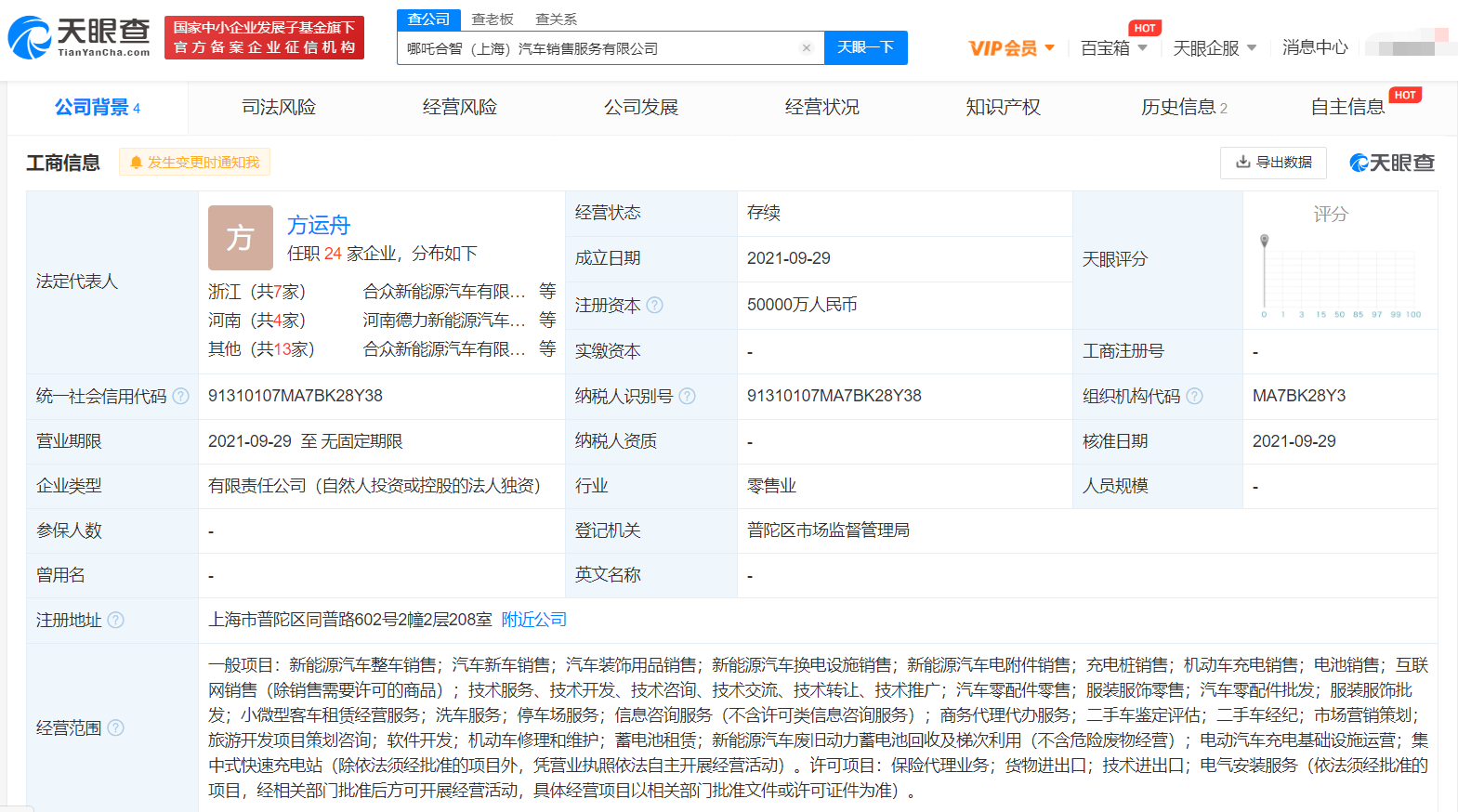Open the 百宝箱 dropdown menu

pyautogui.click(x=1113, y=48)
